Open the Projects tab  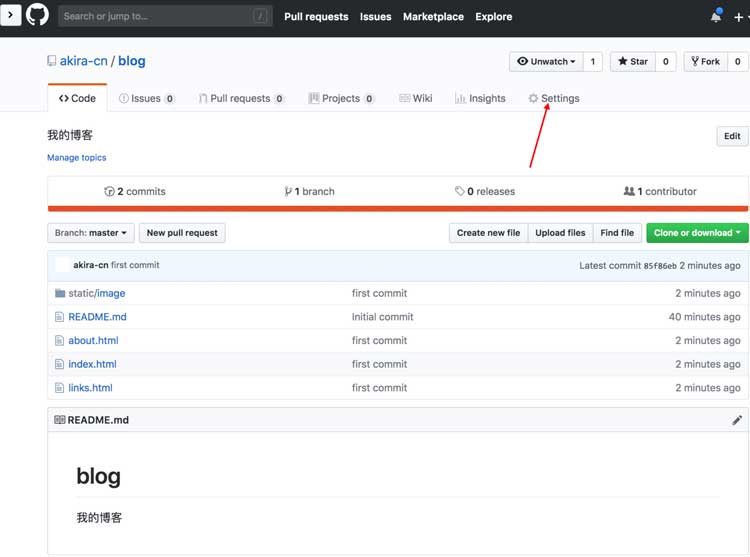(x=341, y=98)
